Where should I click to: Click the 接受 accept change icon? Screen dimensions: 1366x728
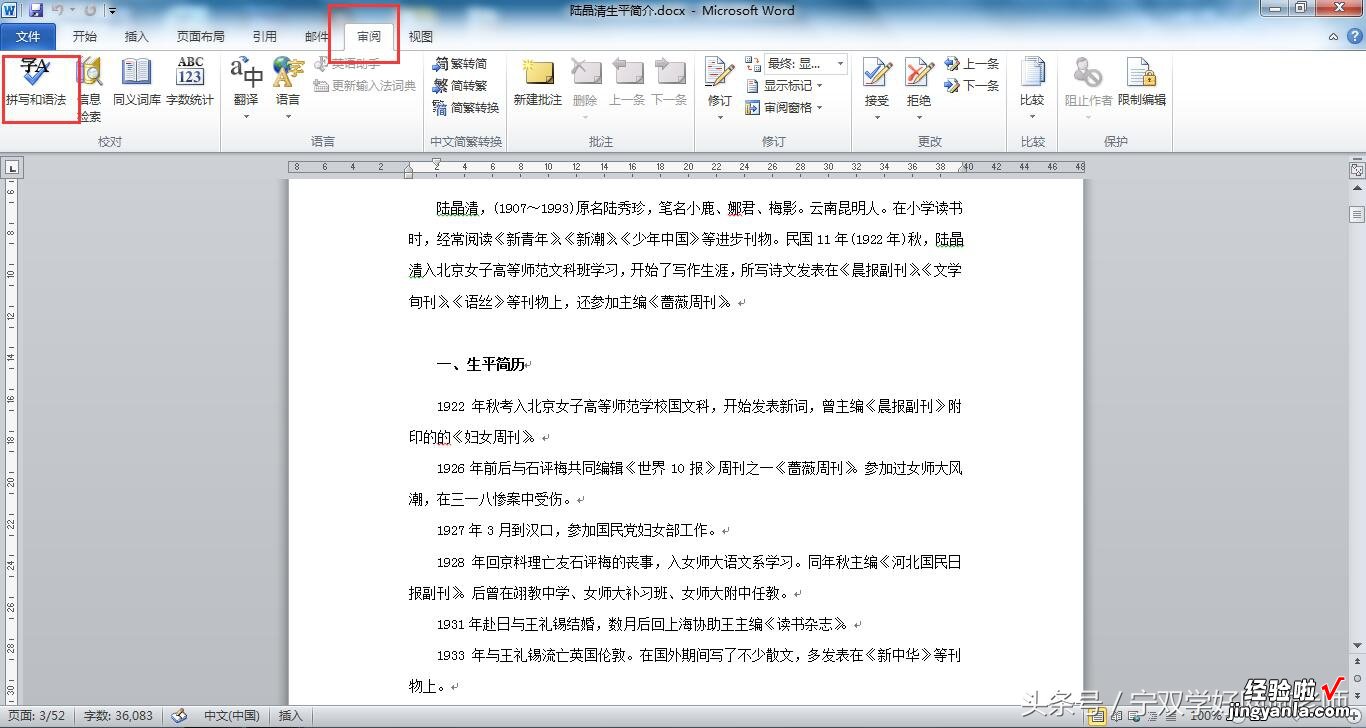coord(877,74)
